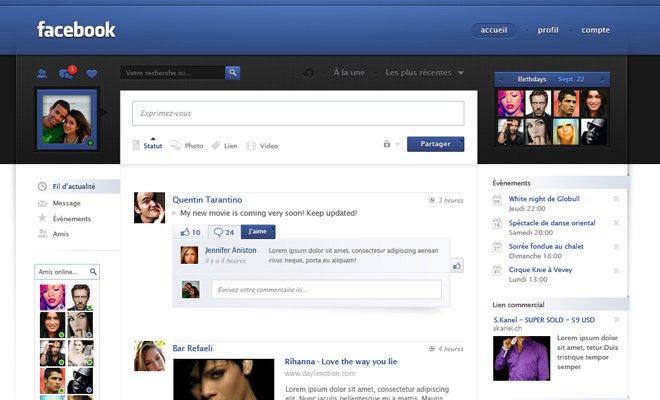The image size is (660, 400).
Task: Click the Exprimez-vous status field
Action: point(298,113)
